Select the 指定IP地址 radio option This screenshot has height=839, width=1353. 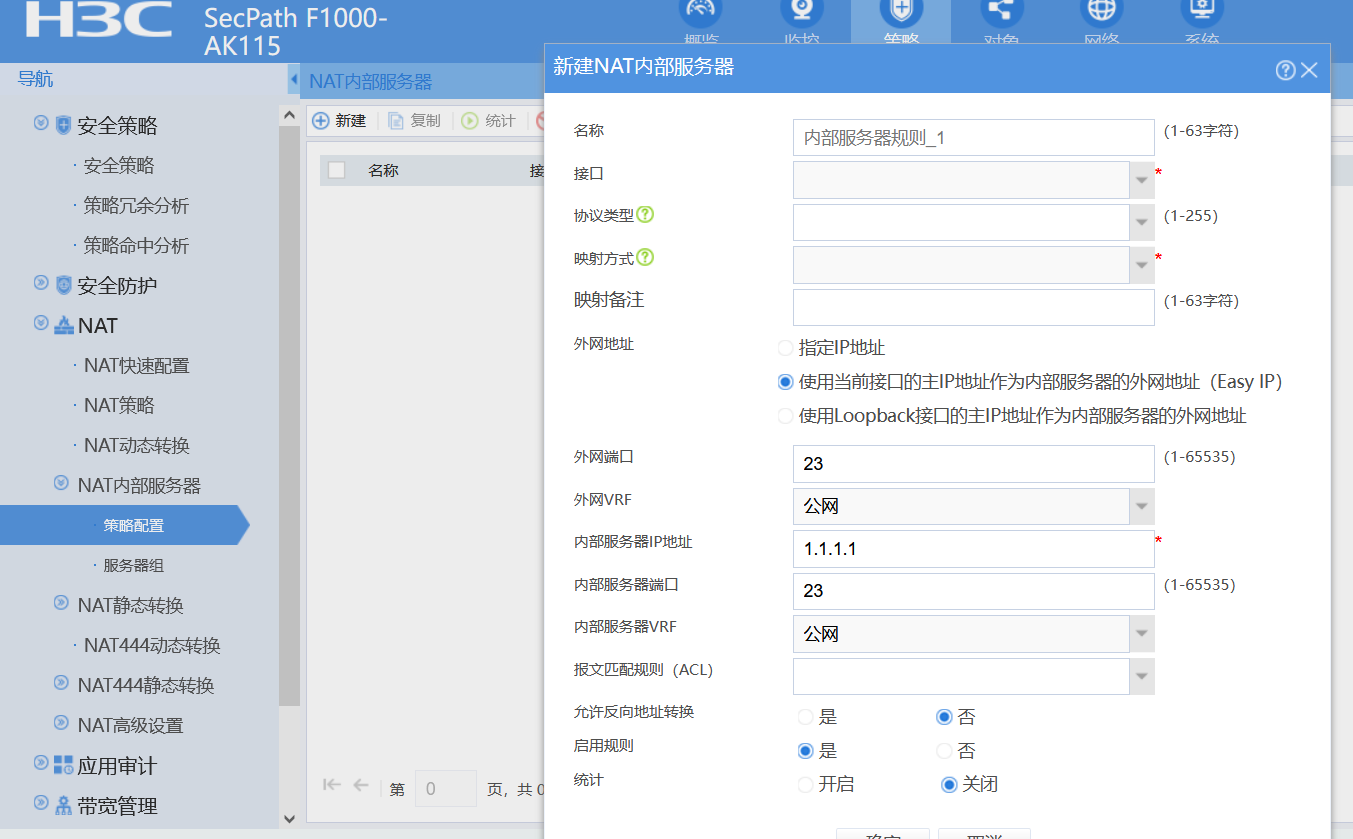click(x=786, y=348)
